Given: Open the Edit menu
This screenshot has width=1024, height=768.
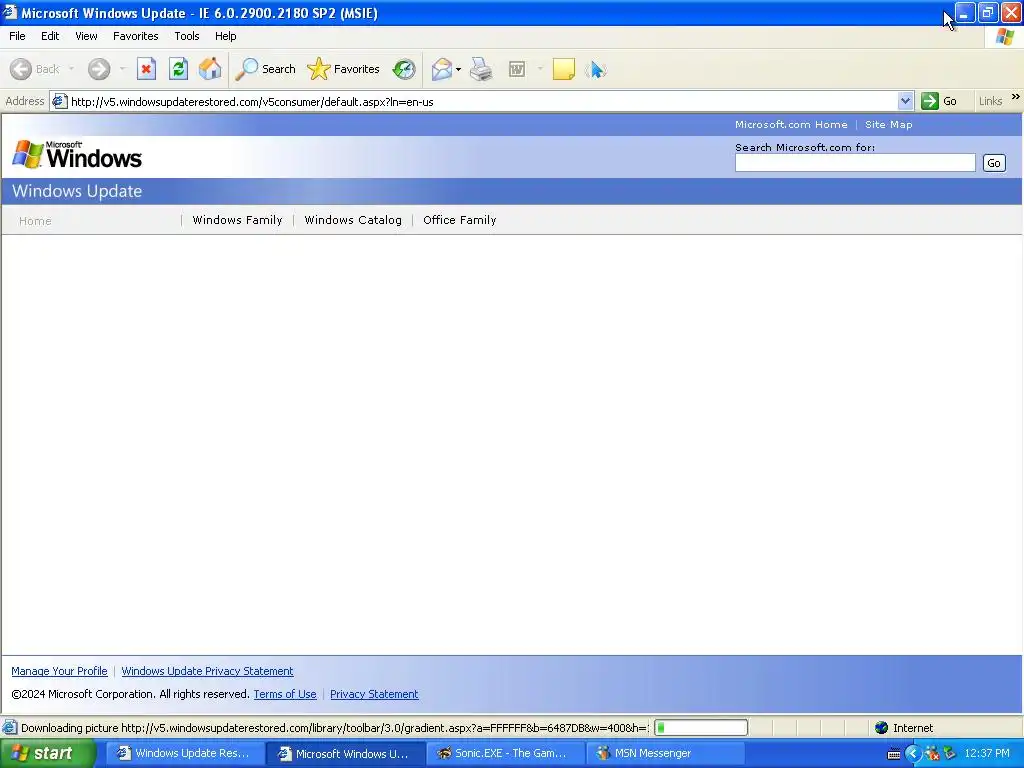Looking at the screenshot, I should coord(50,36).
